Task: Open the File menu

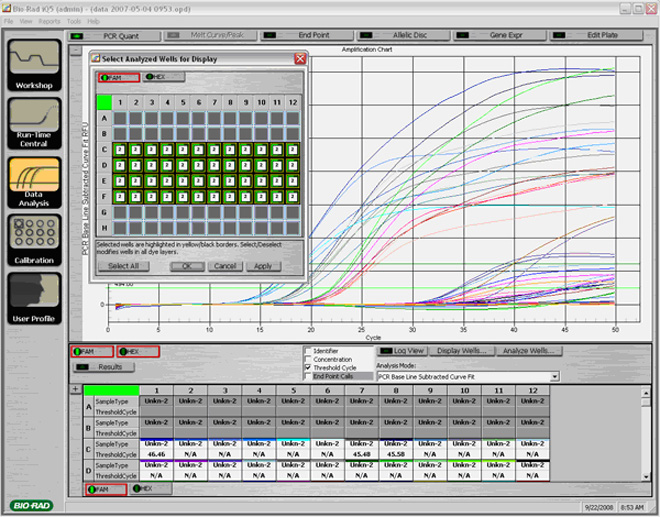Action: coord(8,21)
